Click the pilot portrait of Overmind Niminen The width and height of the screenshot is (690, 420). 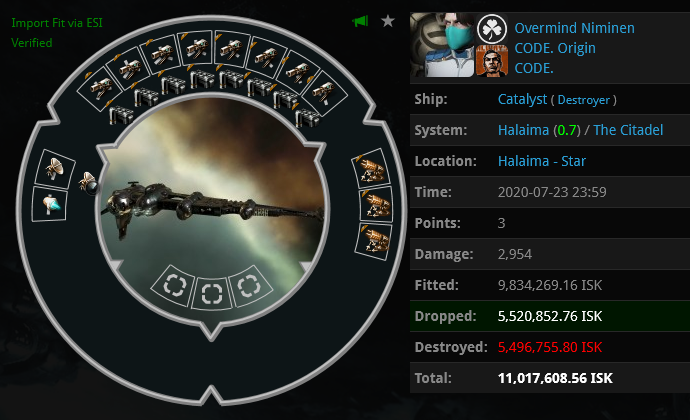point(442,45)
